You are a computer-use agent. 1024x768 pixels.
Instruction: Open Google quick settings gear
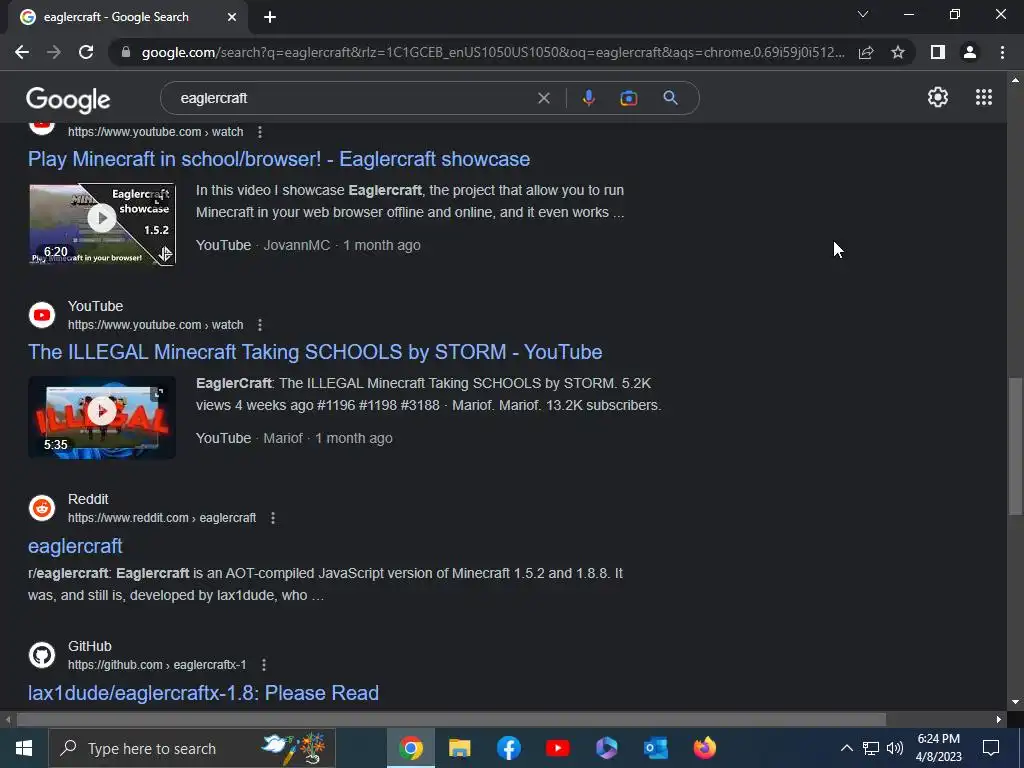(938, 97)
